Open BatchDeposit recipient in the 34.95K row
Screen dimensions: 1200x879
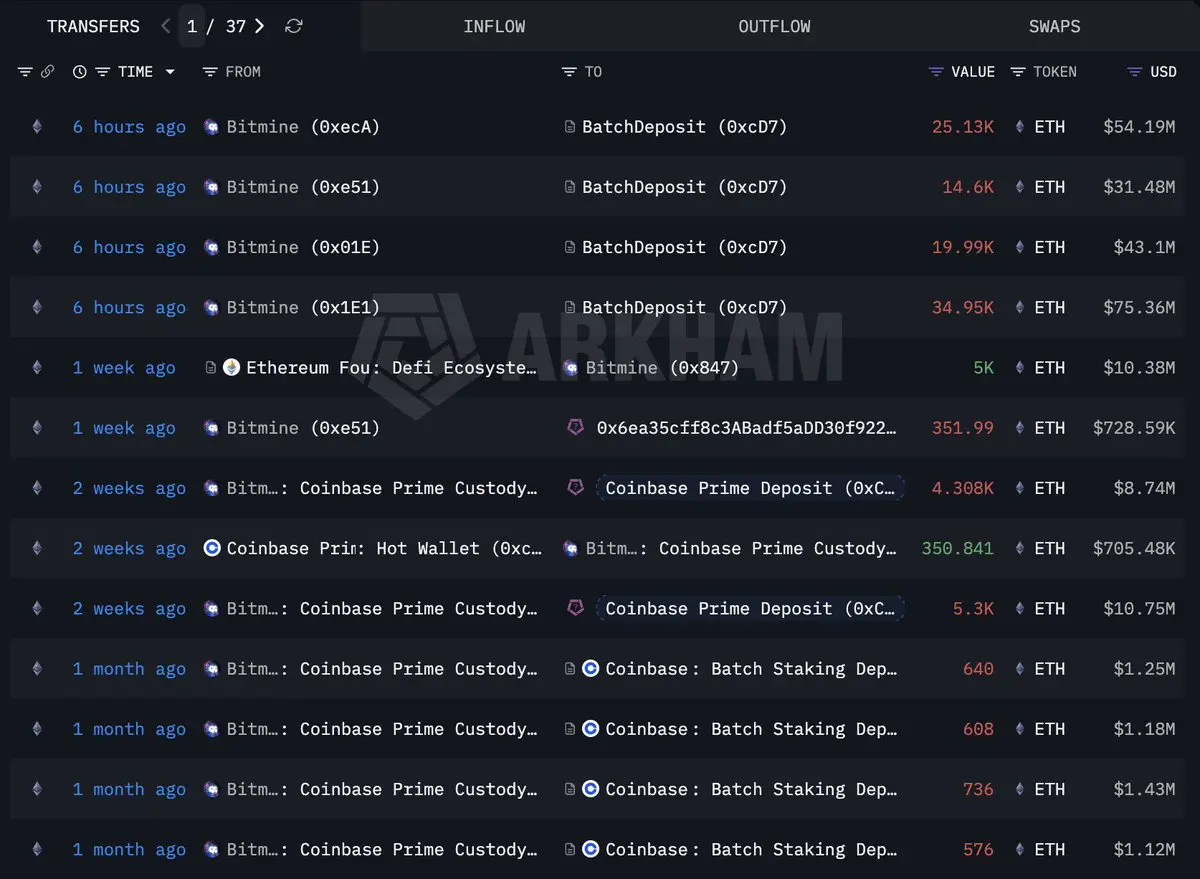click(684, 308)
